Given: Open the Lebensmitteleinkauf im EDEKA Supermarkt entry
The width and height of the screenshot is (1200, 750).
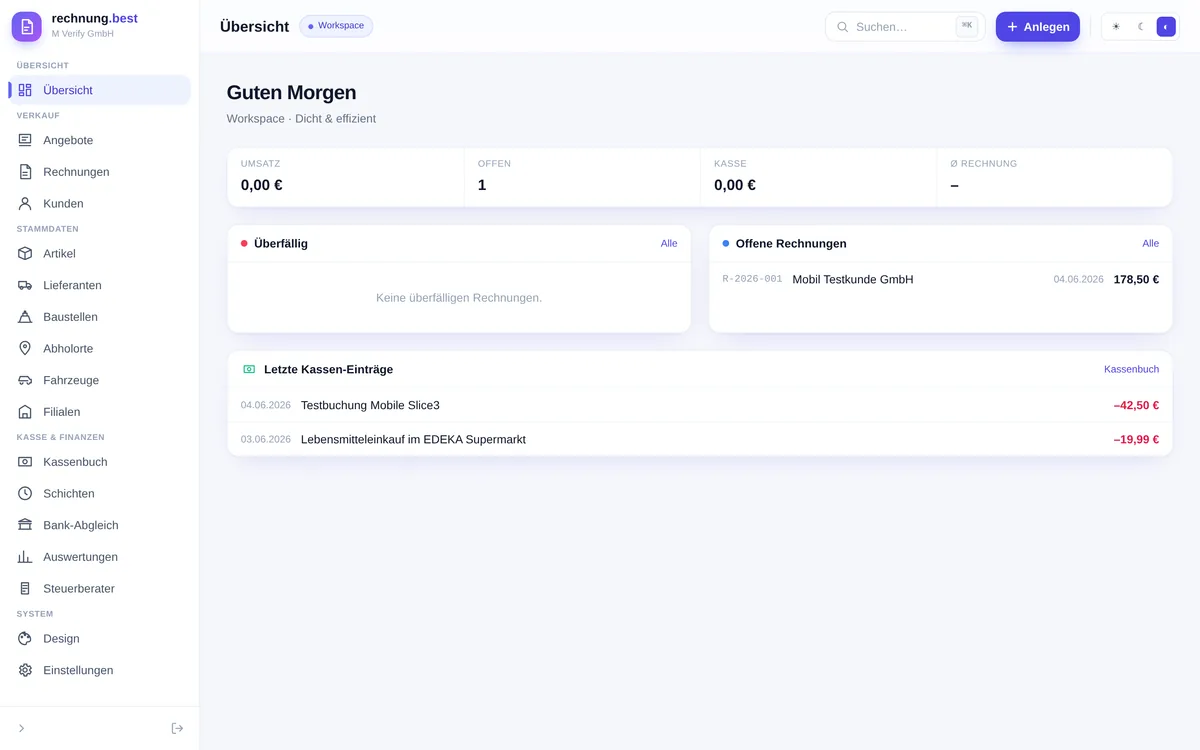Looking at the screenshot, I should pos(700,439).
